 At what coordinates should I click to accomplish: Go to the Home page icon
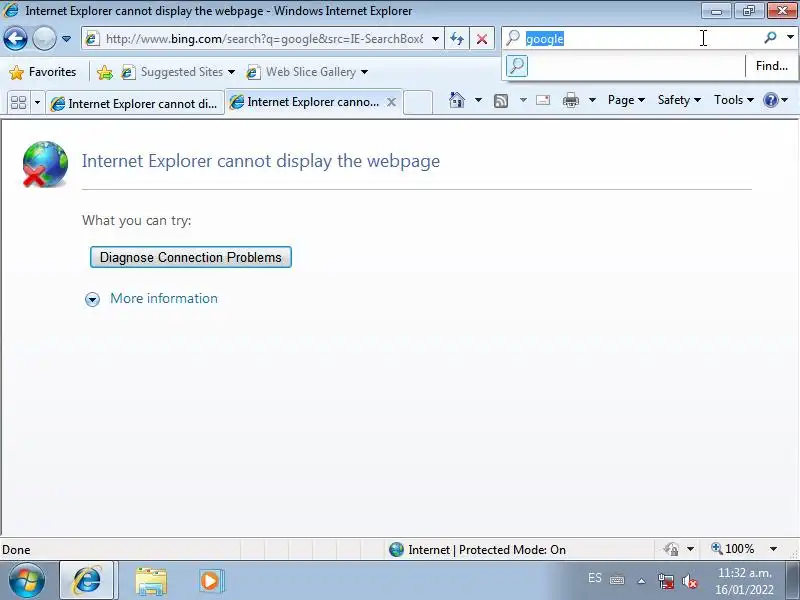point(457,100)
